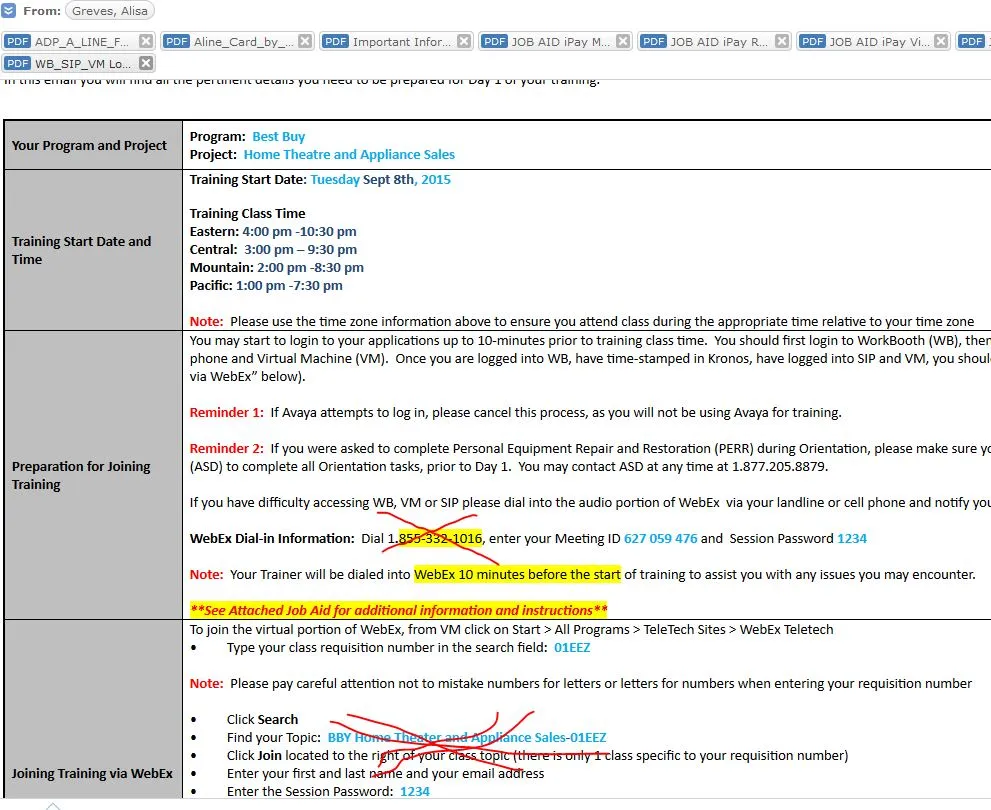
Task: Click the Meeting ID 627 059 476
Action: click(660, 539)
